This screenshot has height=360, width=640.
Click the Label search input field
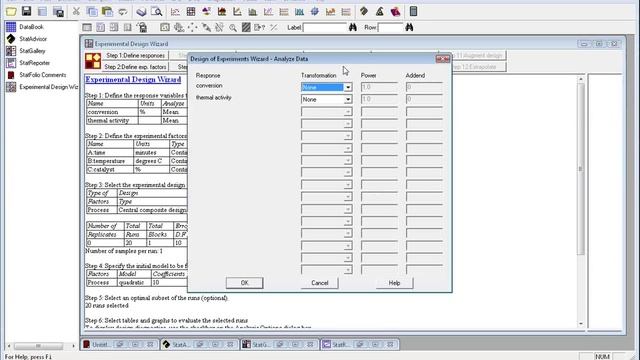(x=324, y=27)
